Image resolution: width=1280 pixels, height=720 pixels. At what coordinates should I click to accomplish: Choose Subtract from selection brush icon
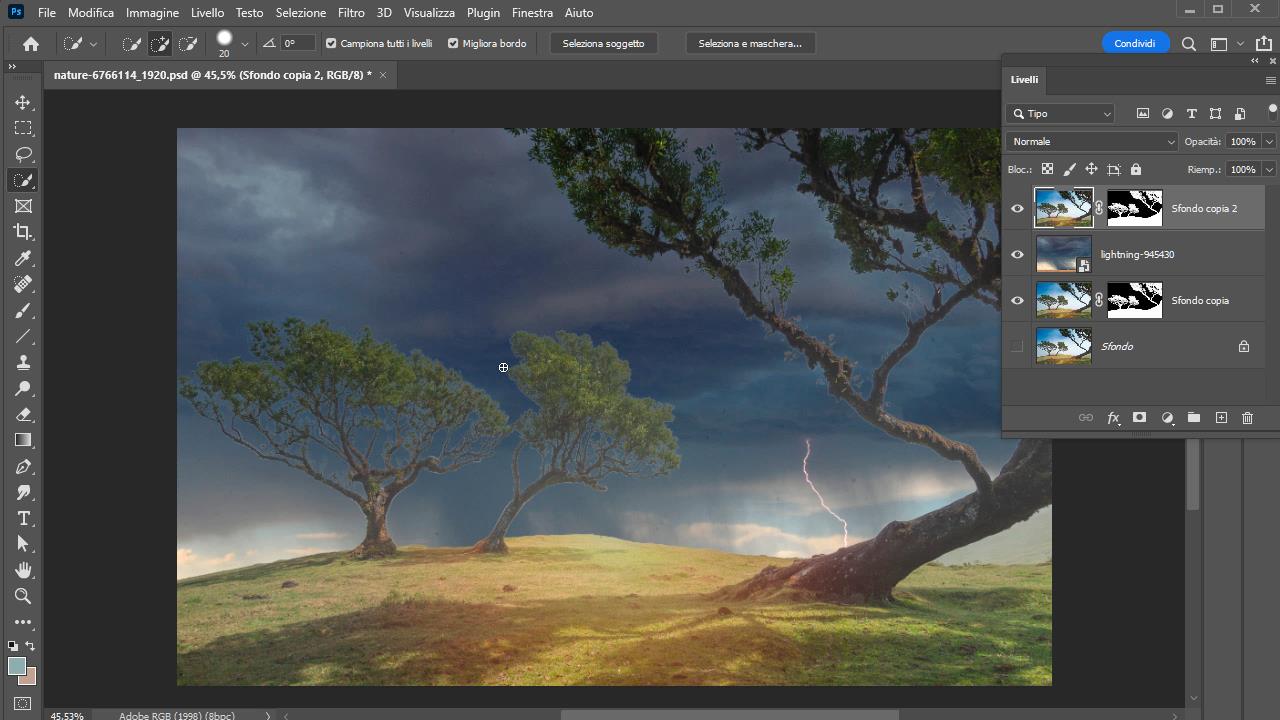point(187,44)
